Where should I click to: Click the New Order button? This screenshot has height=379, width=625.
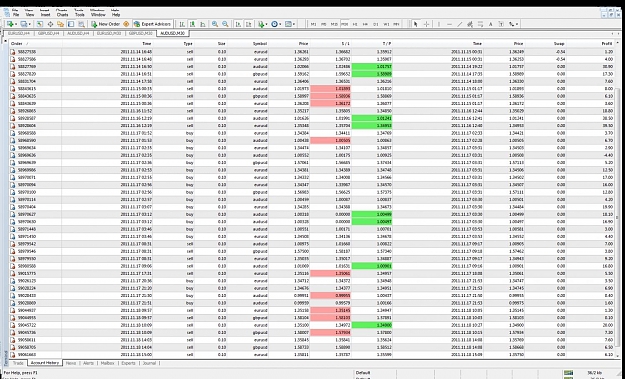[x=106, y=24]
